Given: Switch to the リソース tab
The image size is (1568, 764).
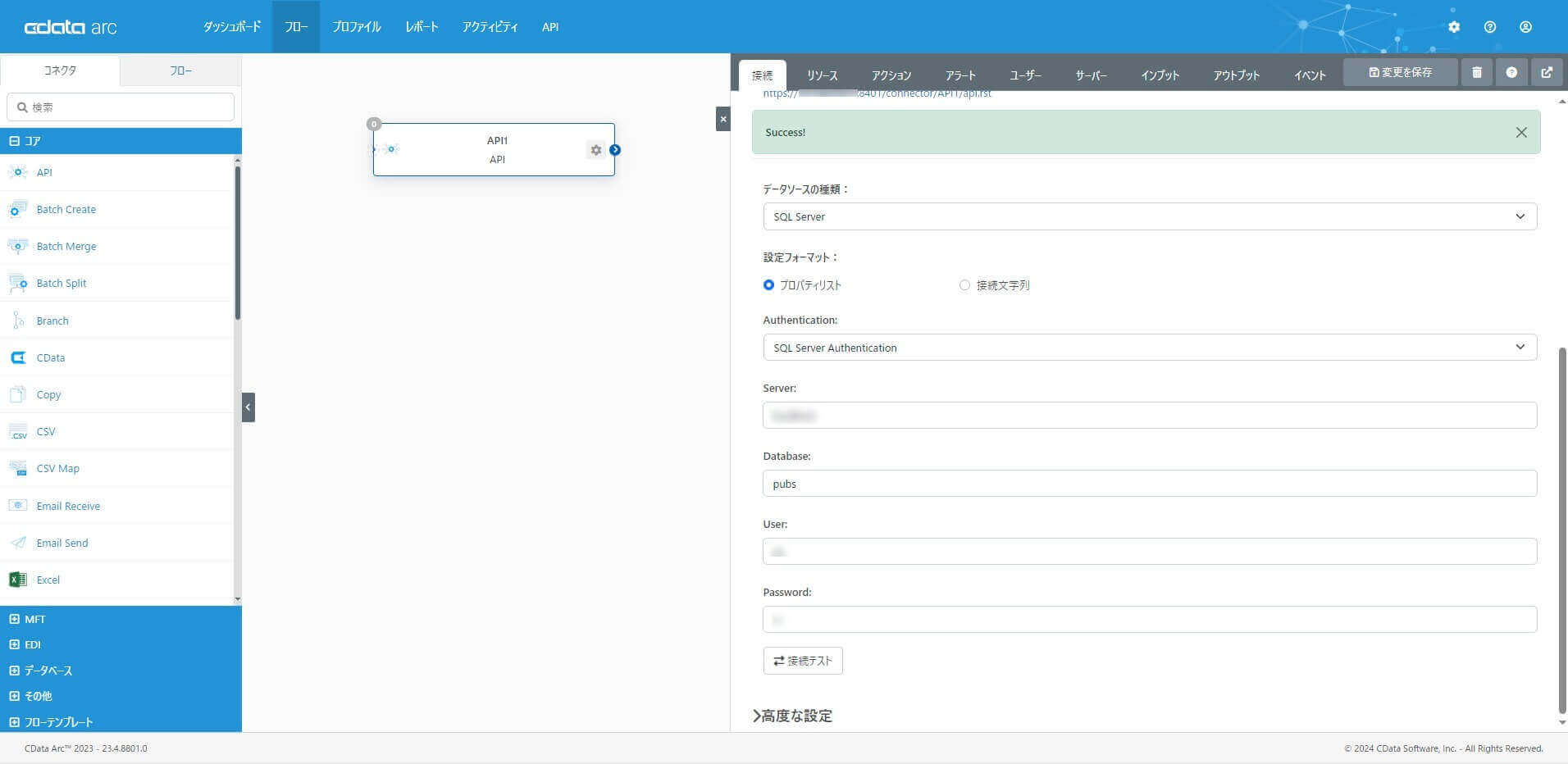Looking at the screenshot, I should [822, 75].
